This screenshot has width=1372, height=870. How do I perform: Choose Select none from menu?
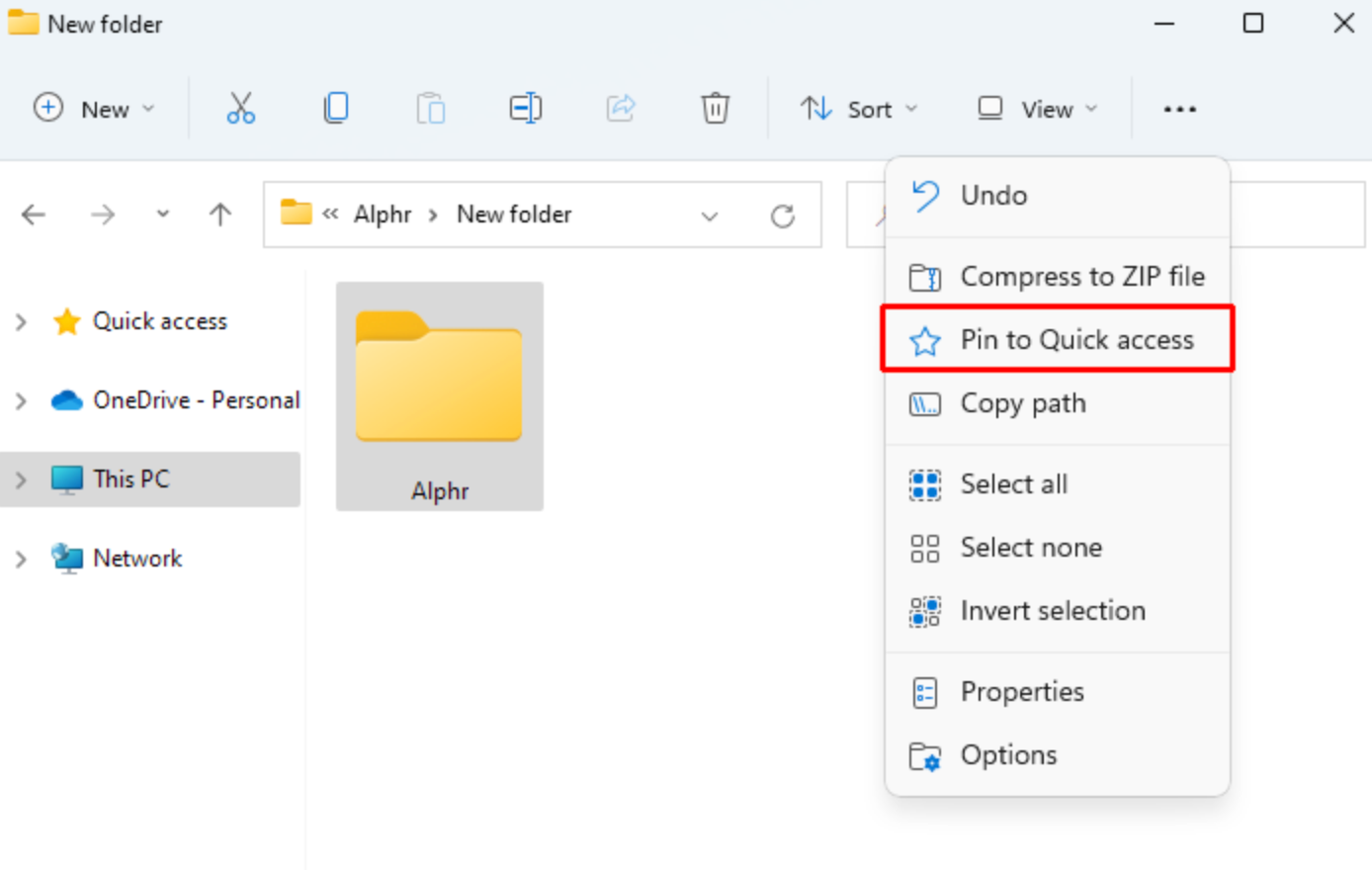[x=1058, y=548]
